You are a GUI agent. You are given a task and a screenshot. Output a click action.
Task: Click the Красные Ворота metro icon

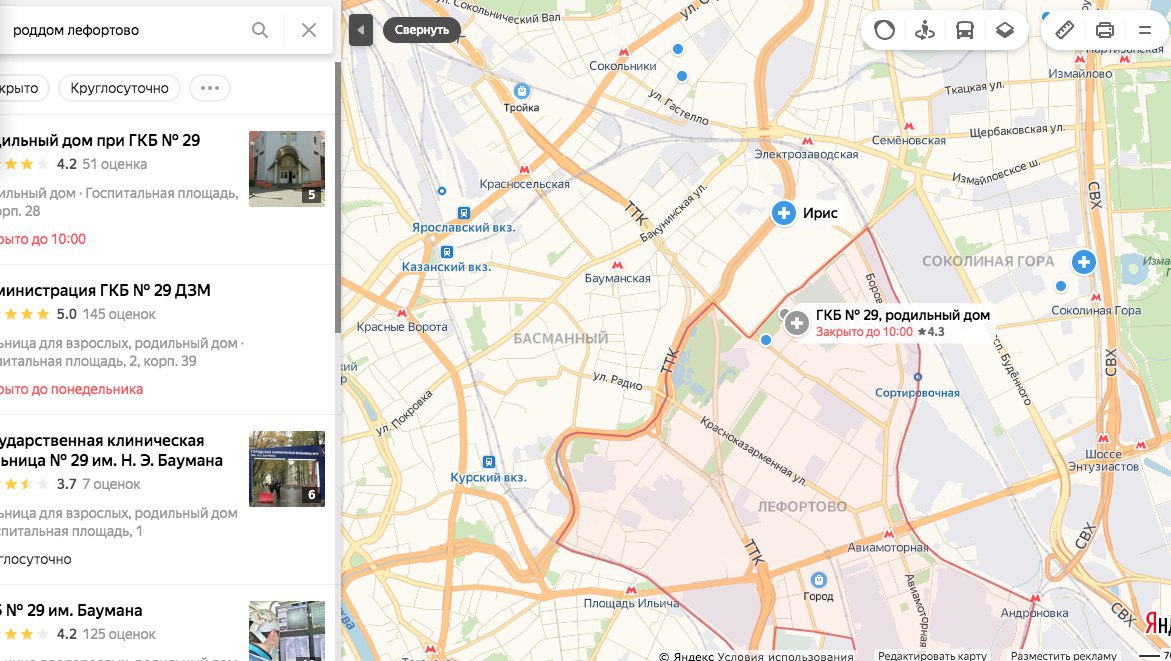point(402,313)
